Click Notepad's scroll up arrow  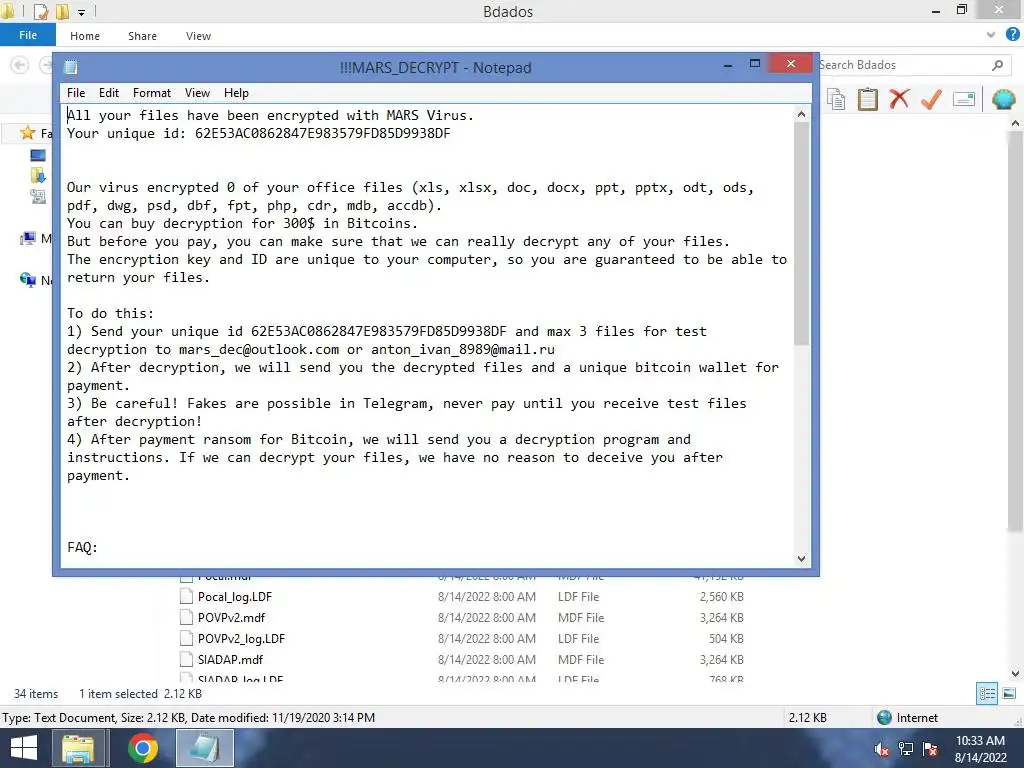[x=801, y=114]
